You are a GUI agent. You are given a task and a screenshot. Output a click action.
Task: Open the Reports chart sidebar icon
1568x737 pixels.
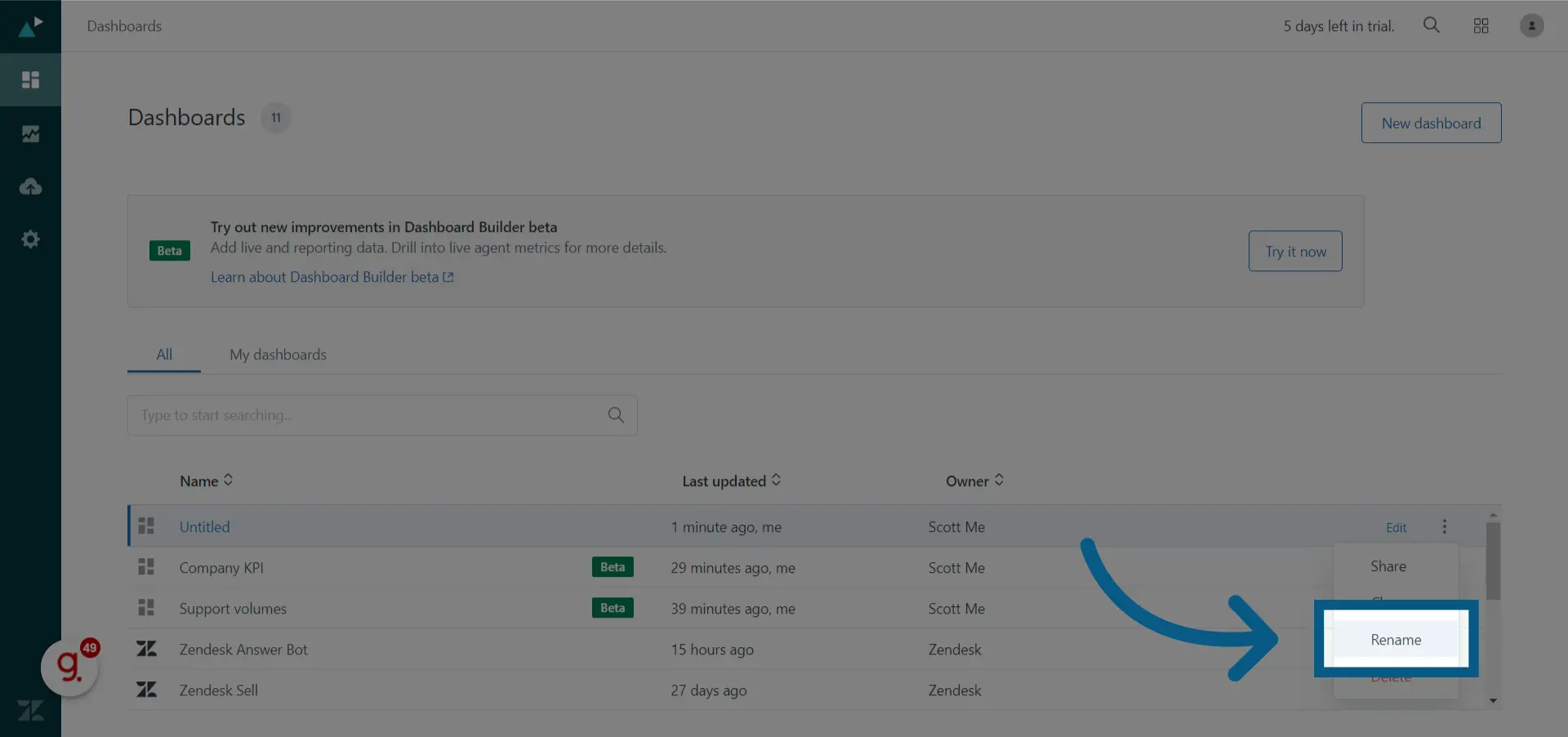[30, 133]
